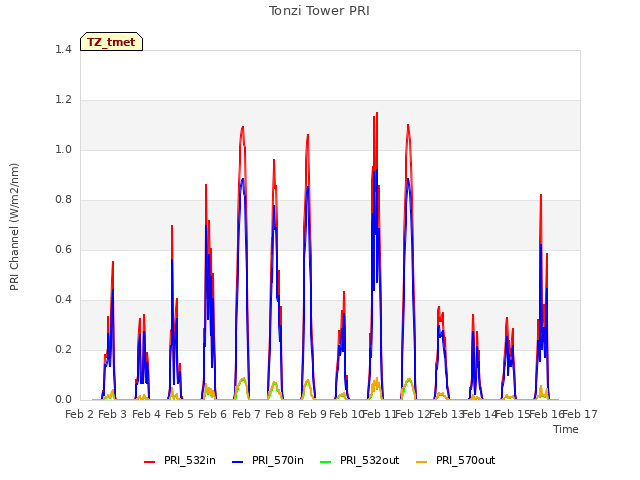This screenshot has height=480, width=640.
Task: Click the Feb 5 x-axis tick label
Action: click(x=180, y=414)
